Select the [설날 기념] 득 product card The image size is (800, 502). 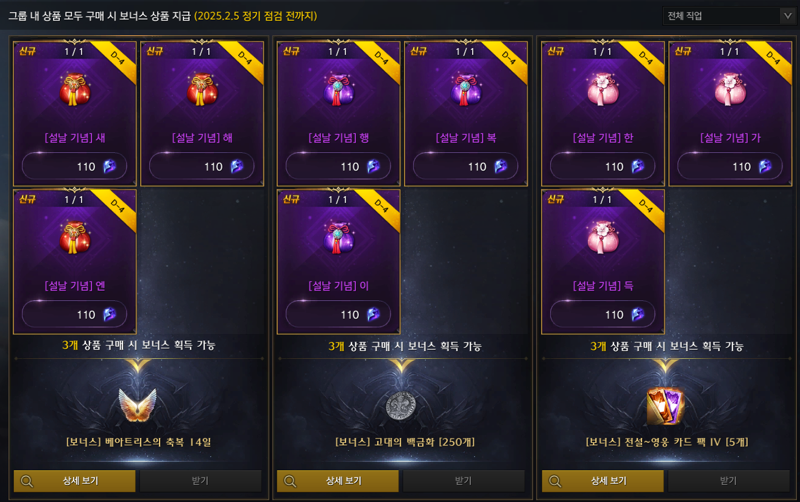coord(603,262)
